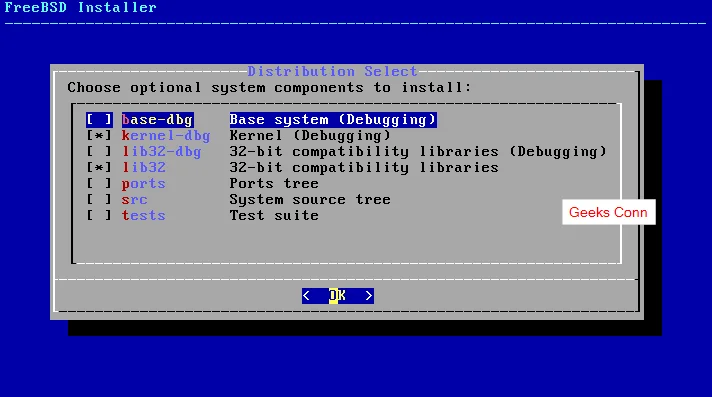Click 'System source tree' description
Screen dimensions: 712x397
click(310, 199)
